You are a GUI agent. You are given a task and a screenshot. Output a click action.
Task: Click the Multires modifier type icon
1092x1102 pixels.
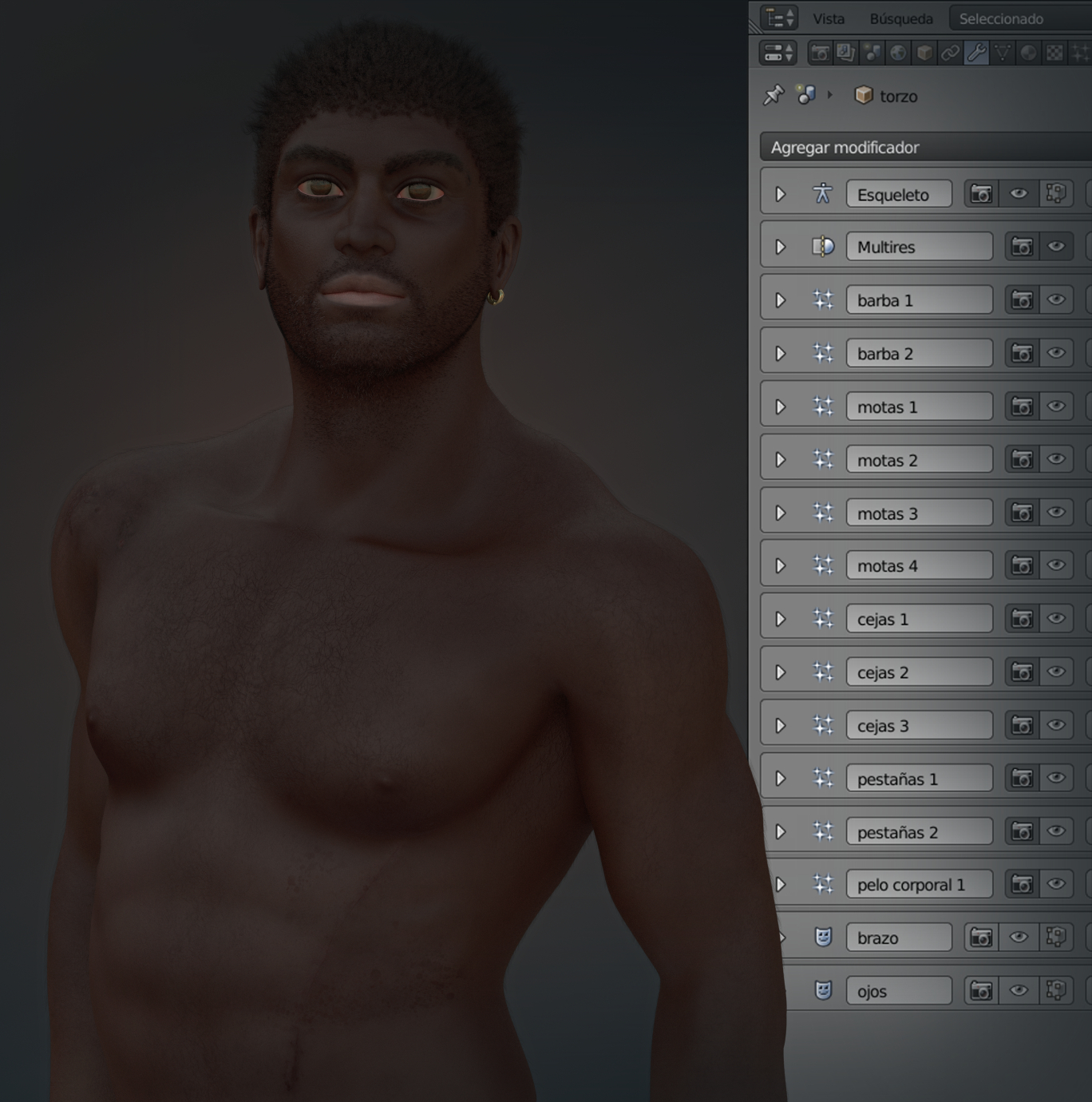click(x=822, y=247)
